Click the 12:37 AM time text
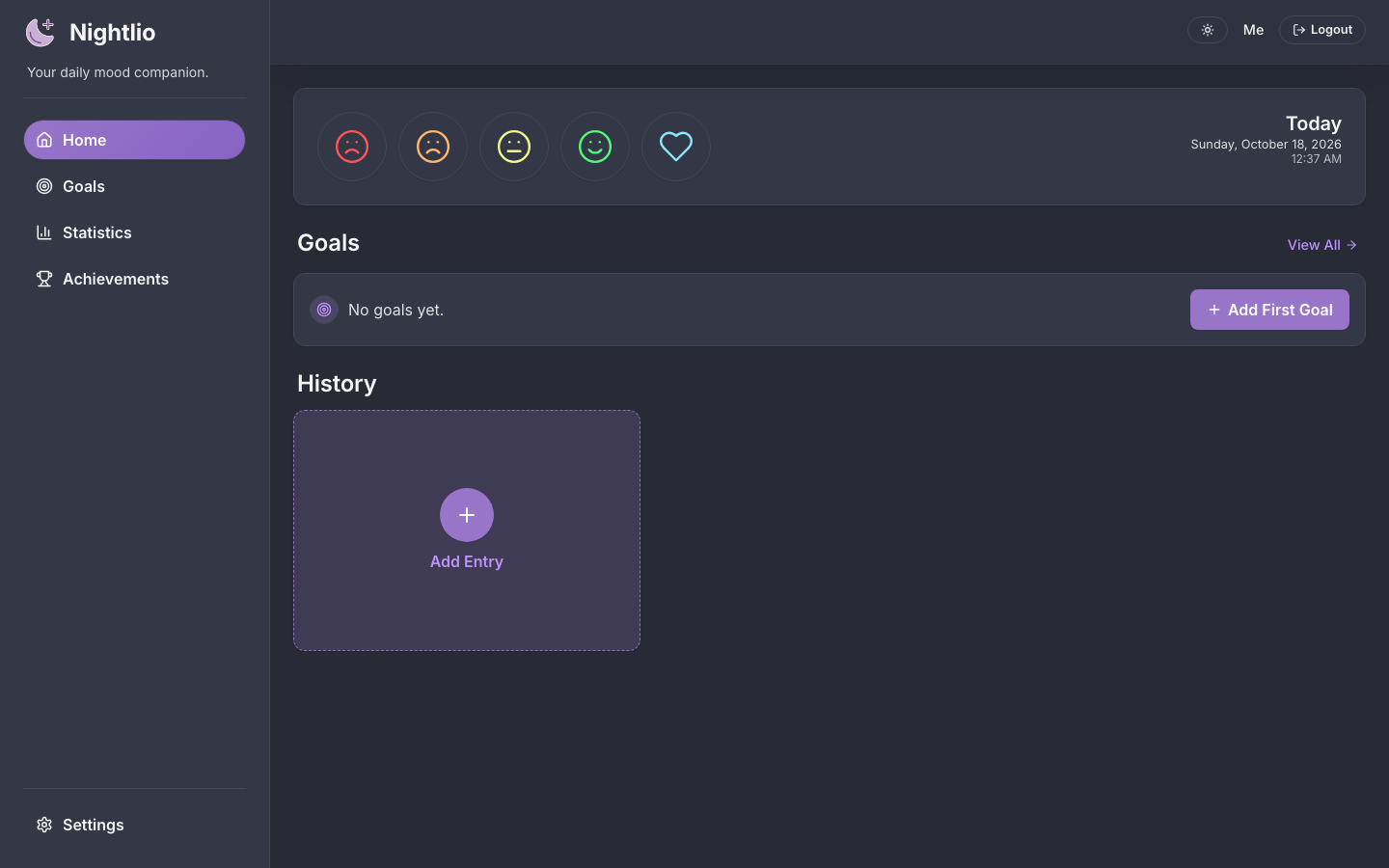 1317,159
